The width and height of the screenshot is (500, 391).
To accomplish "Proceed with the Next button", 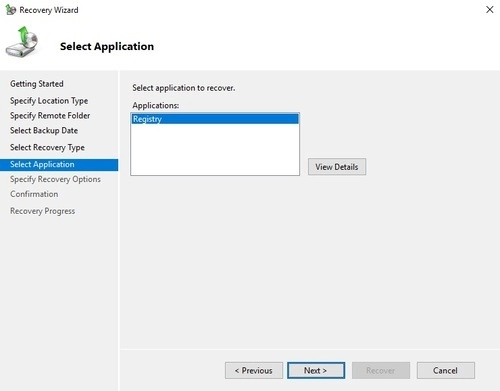I will pyautogui.click(x=316, y=370).
